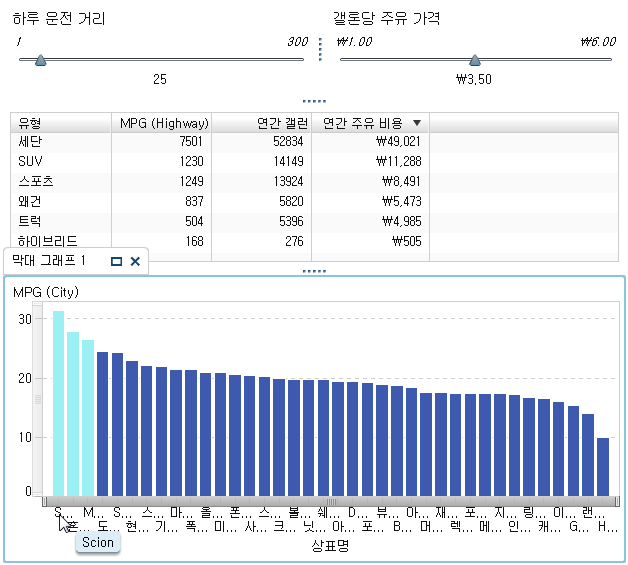
Task: Select the 막대 그래프 1 tab label
Action: 49,262
